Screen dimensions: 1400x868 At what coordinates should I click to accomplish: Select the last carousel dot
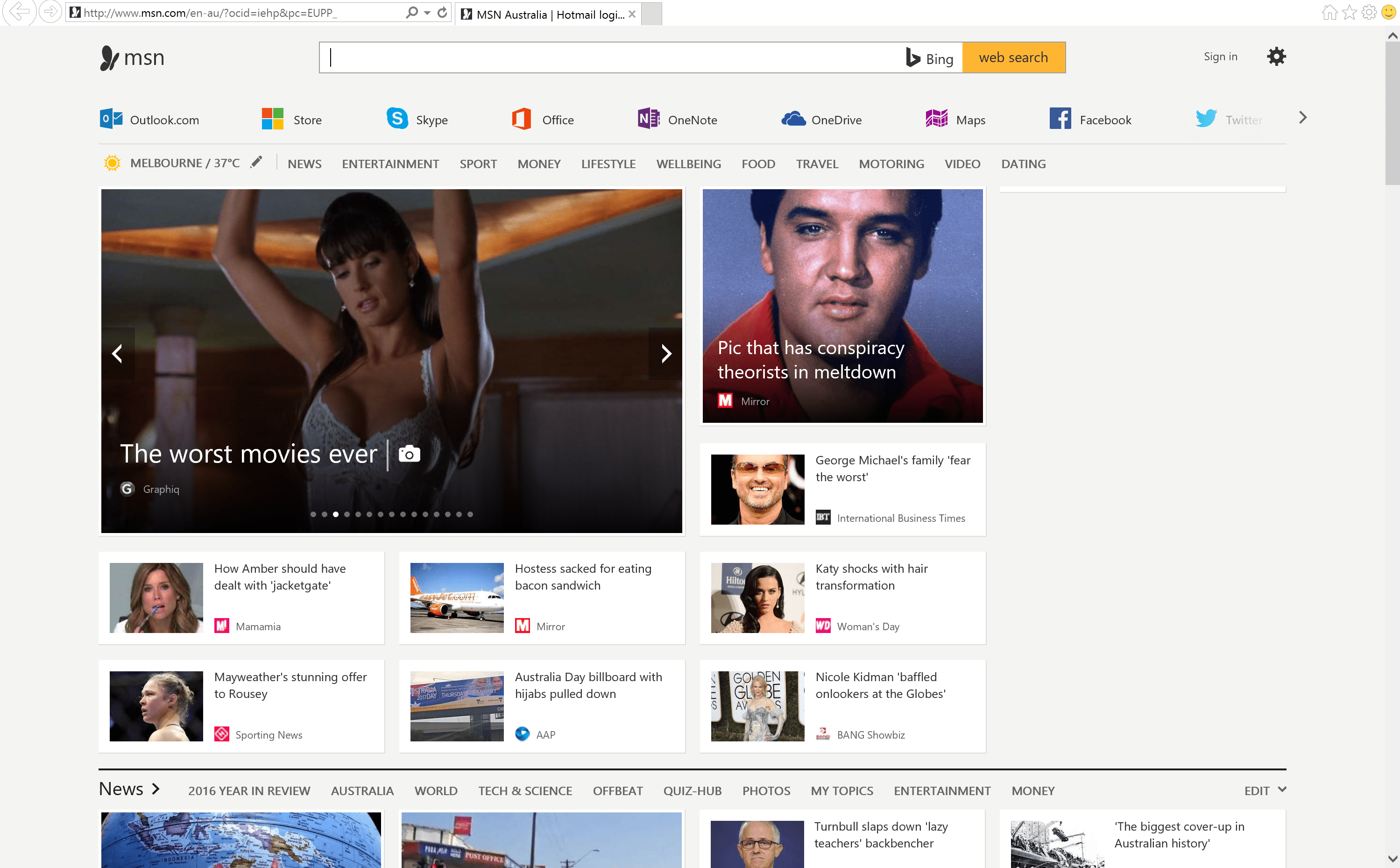point(470,514)
